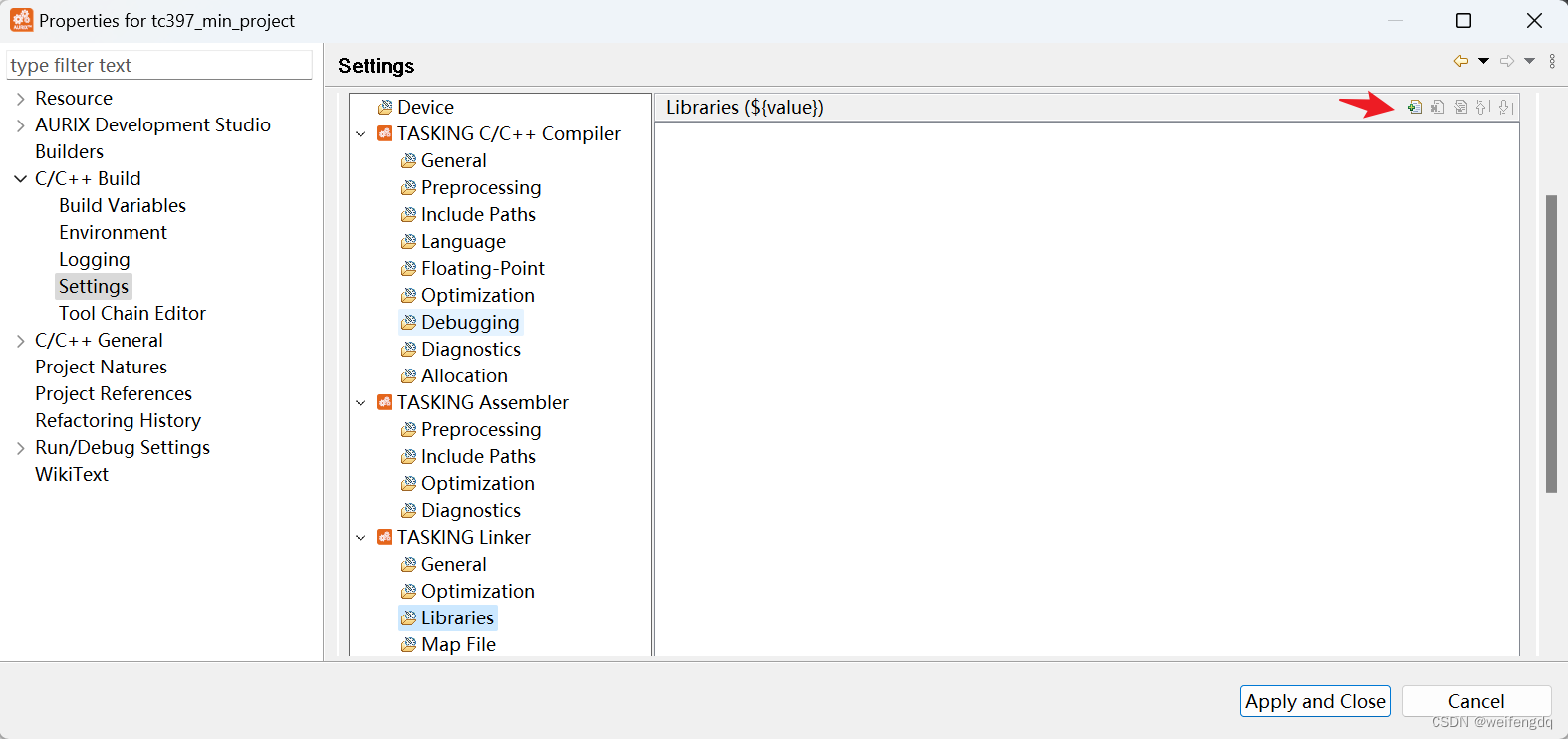
Task: Open Refactoring History page
Action: coord(118,420)
